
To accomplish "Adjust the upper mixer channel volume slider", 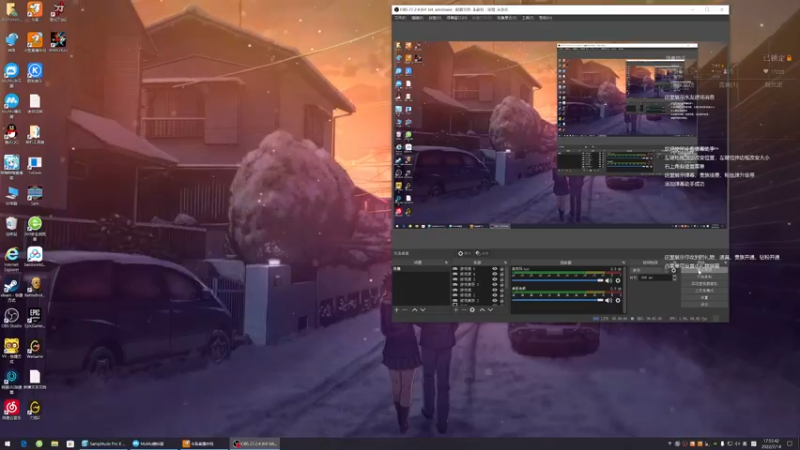I will tap(558, 280).
